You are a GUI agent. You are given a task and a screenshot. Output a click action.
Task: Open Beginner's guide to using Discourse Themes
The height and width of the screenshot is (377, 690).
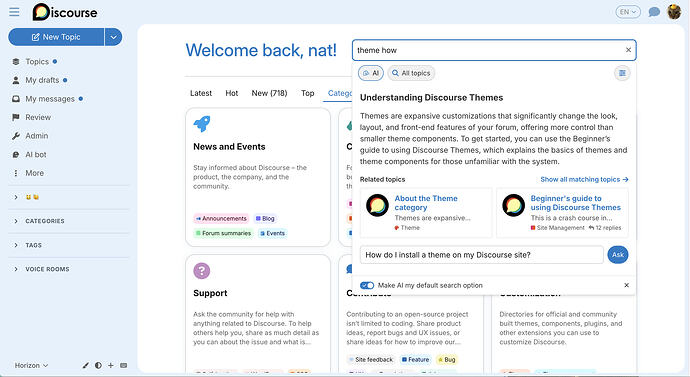[x=575, y=203]
